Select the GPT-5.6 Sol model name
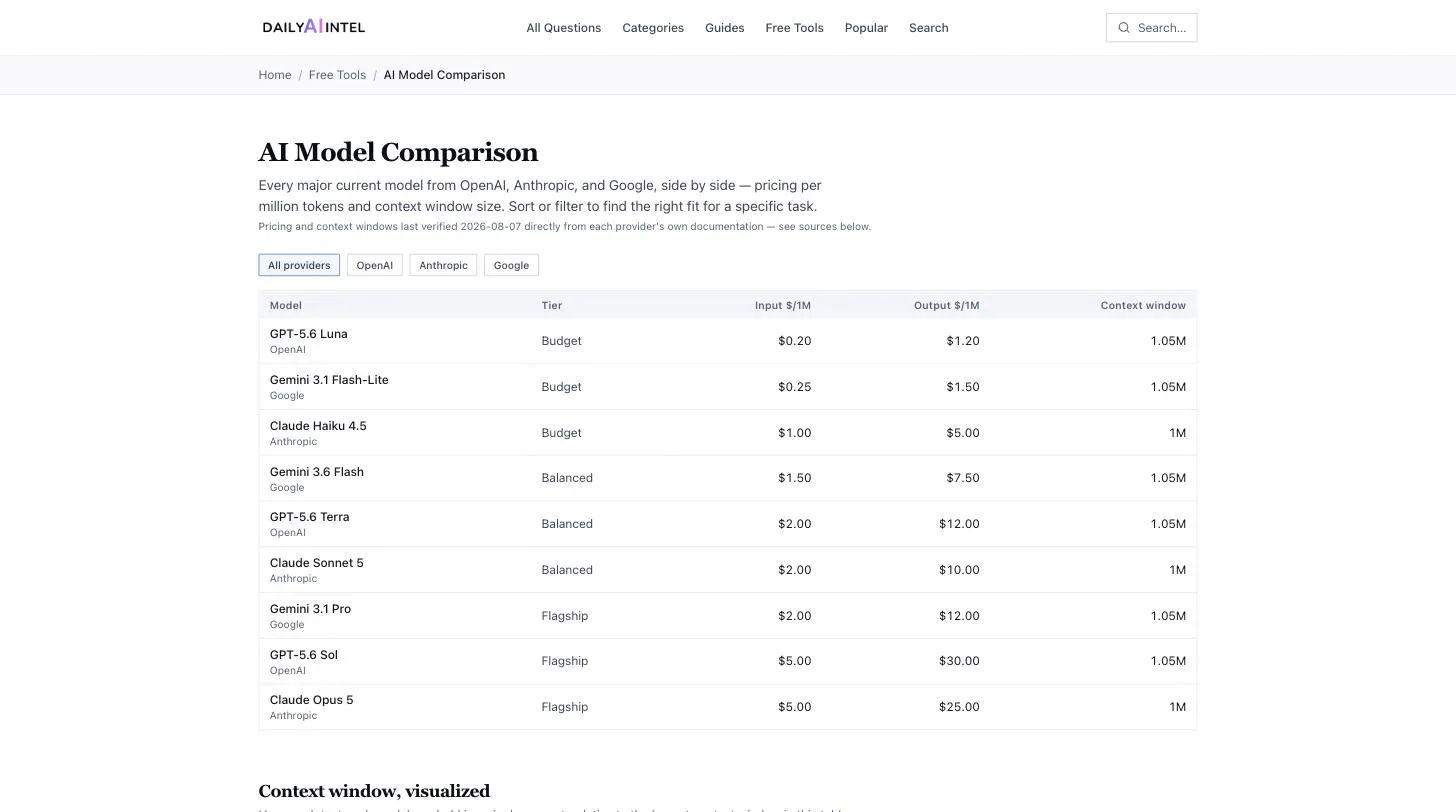1456x812 pixels. (304, 655)
